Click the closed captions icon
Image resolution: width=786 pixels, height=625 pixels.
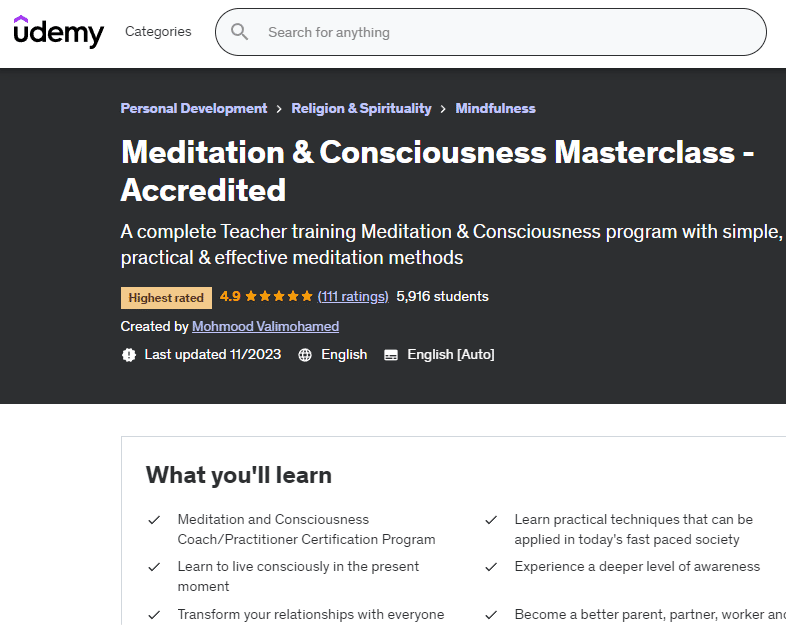(x=391, y=355)
